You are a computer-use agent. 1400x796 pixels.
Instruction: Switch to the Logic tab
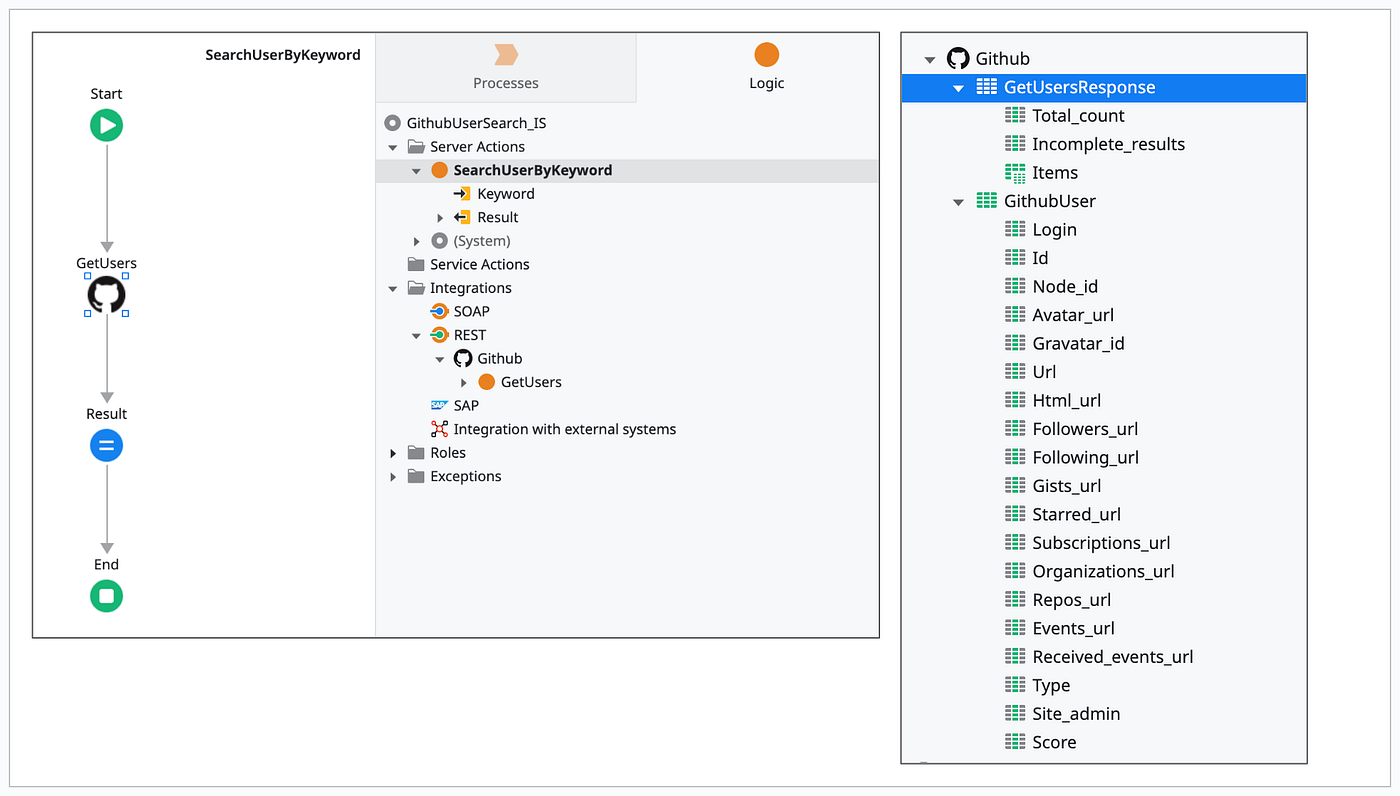point(767,67)
